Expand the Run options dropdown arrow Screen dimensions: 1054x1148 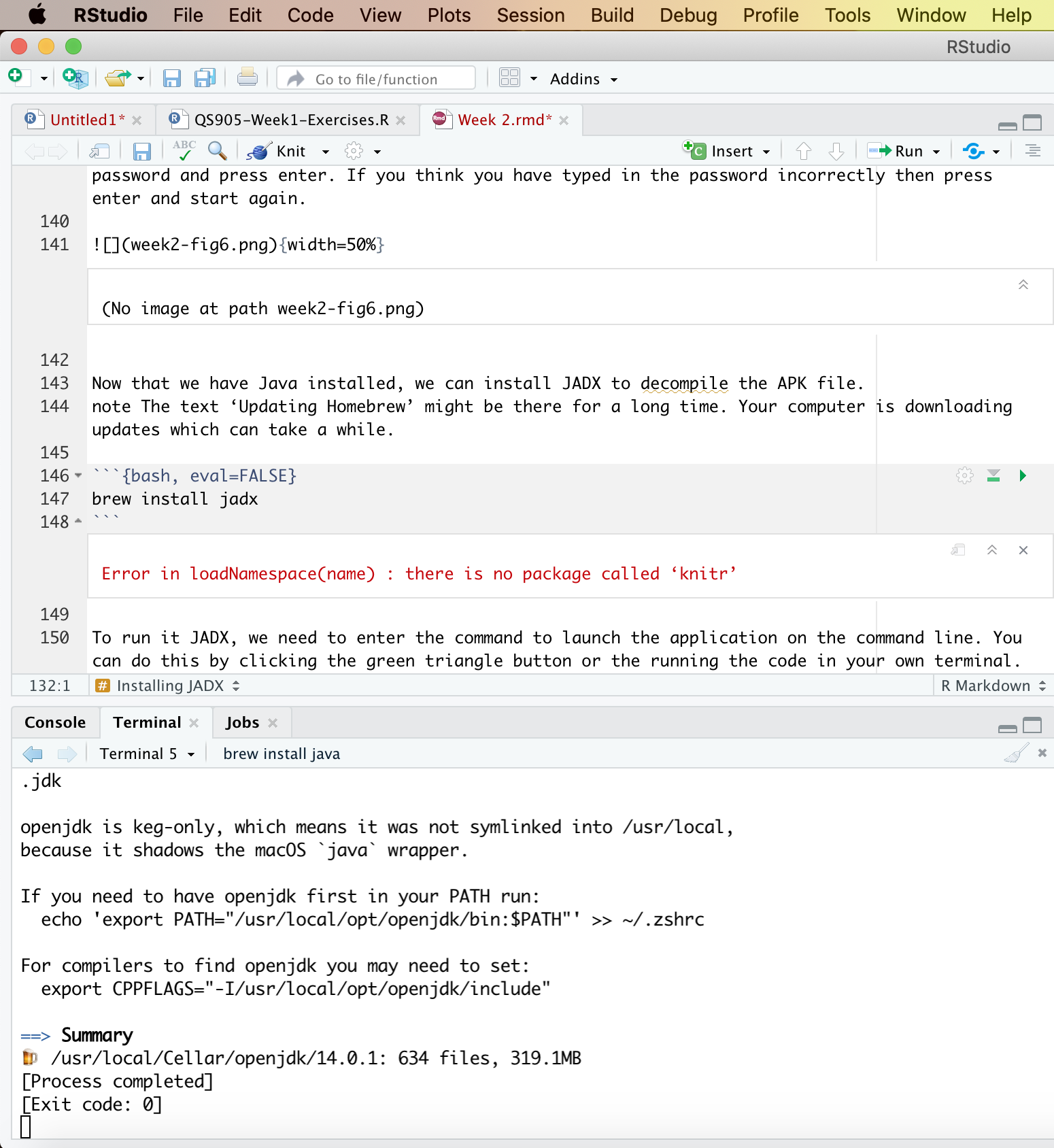[x=936, y=152]
